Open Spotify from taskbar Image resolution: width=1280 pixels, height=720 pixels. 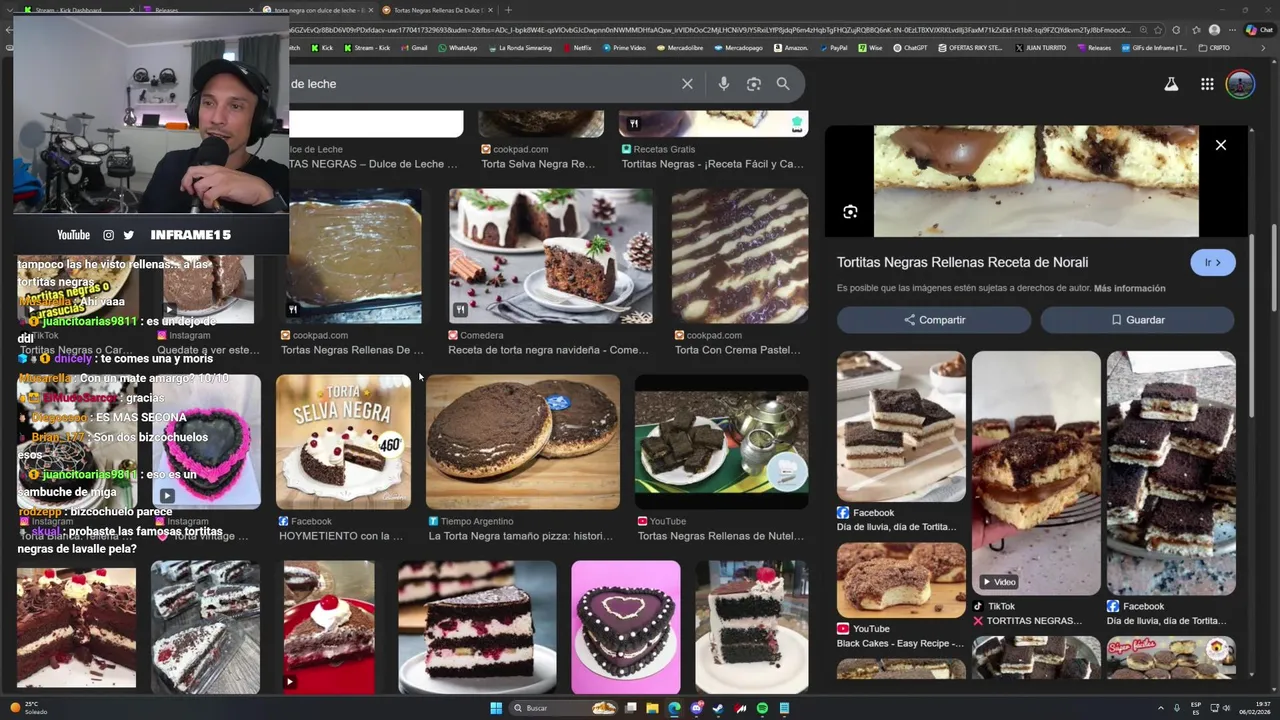(x=762, y=708)
